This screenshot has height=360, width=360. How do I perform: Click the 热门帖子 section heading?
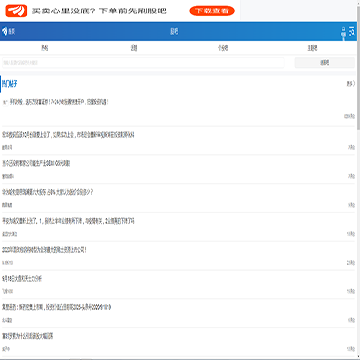(10, 84)
